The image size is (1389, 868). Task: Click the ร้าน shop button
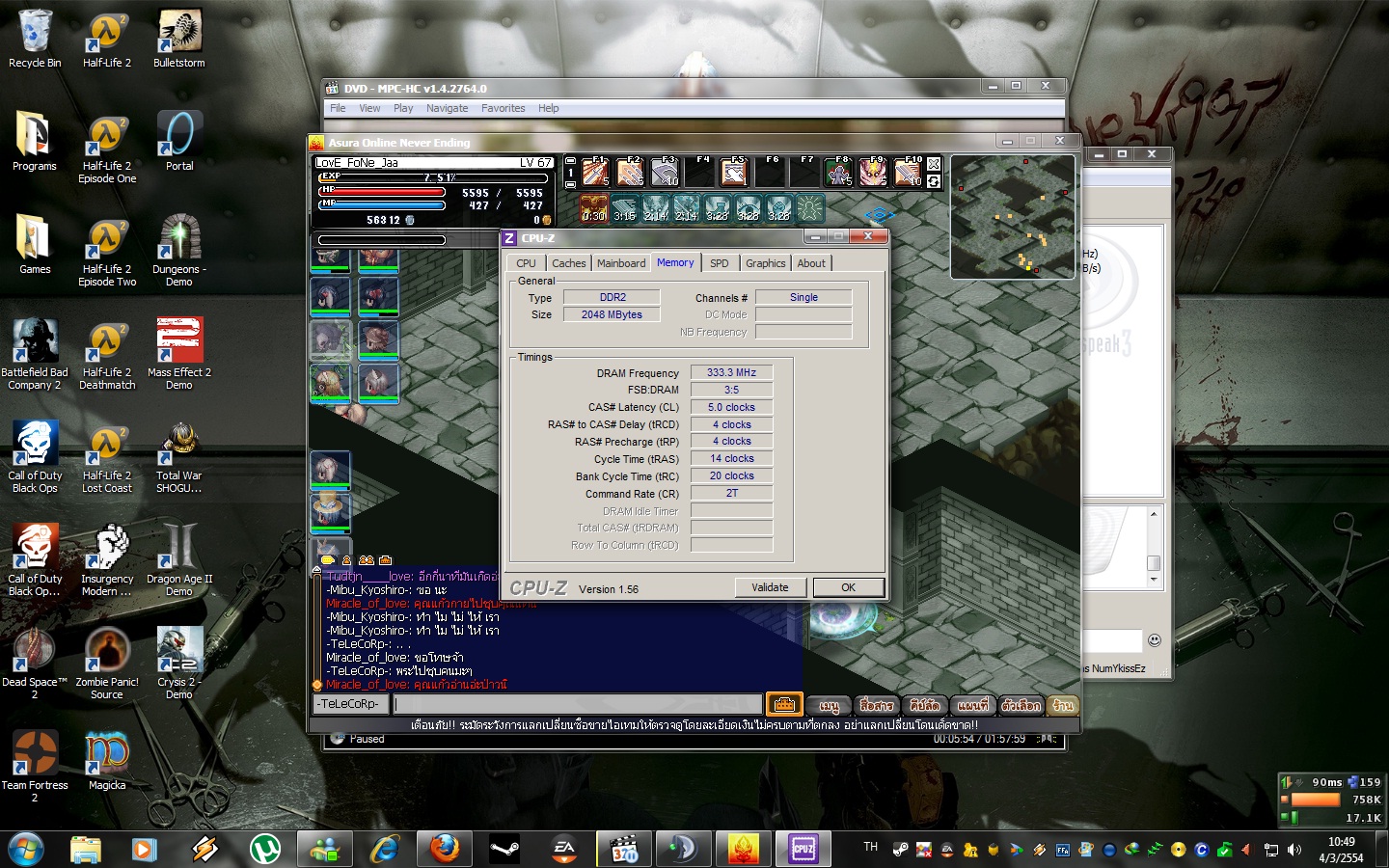pyautogui.click(x=1063, y=705)
